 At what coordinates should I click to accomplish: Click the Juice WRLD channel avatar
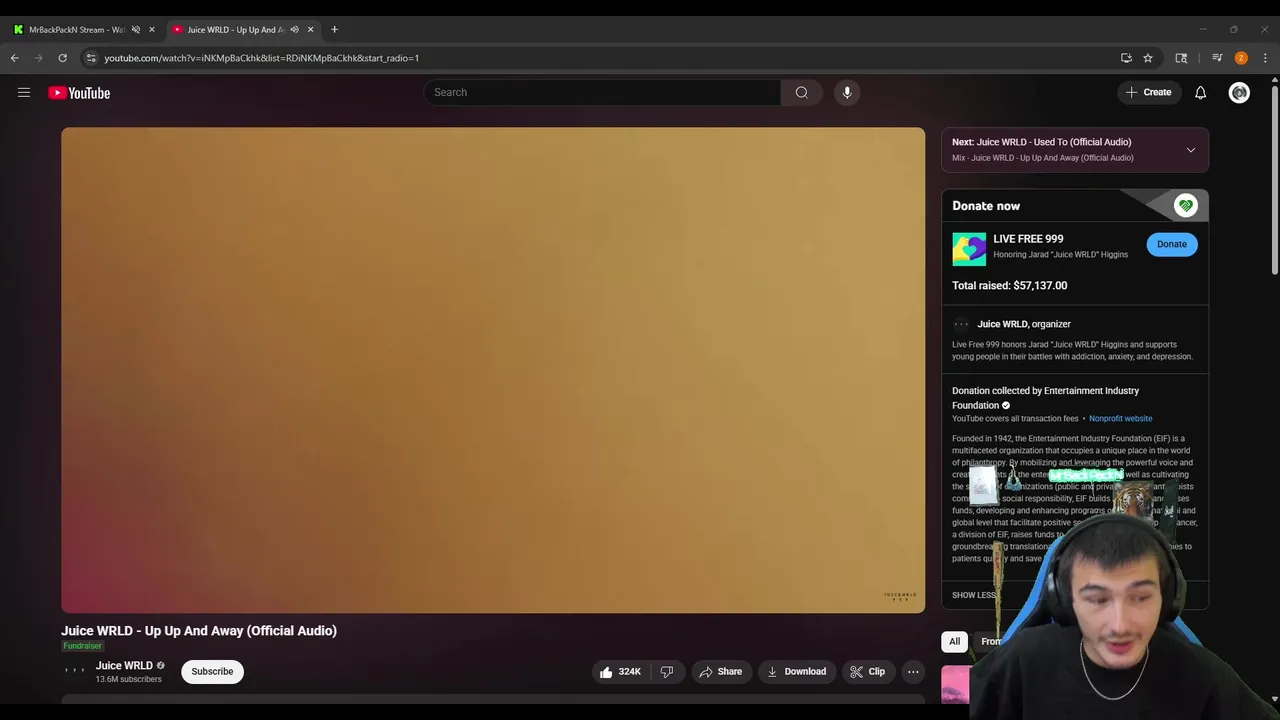pyautogui.click(x=75, y=671)
